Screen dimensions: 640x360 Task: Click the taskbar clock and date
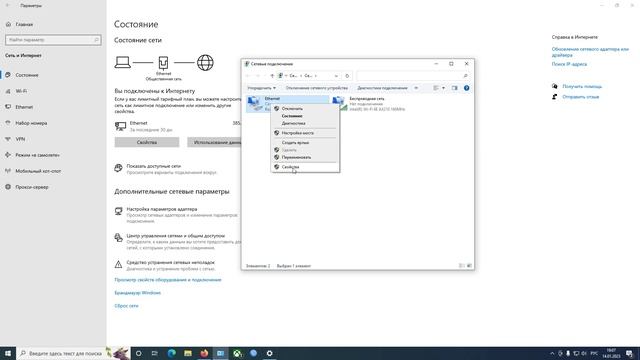(611, 353)
